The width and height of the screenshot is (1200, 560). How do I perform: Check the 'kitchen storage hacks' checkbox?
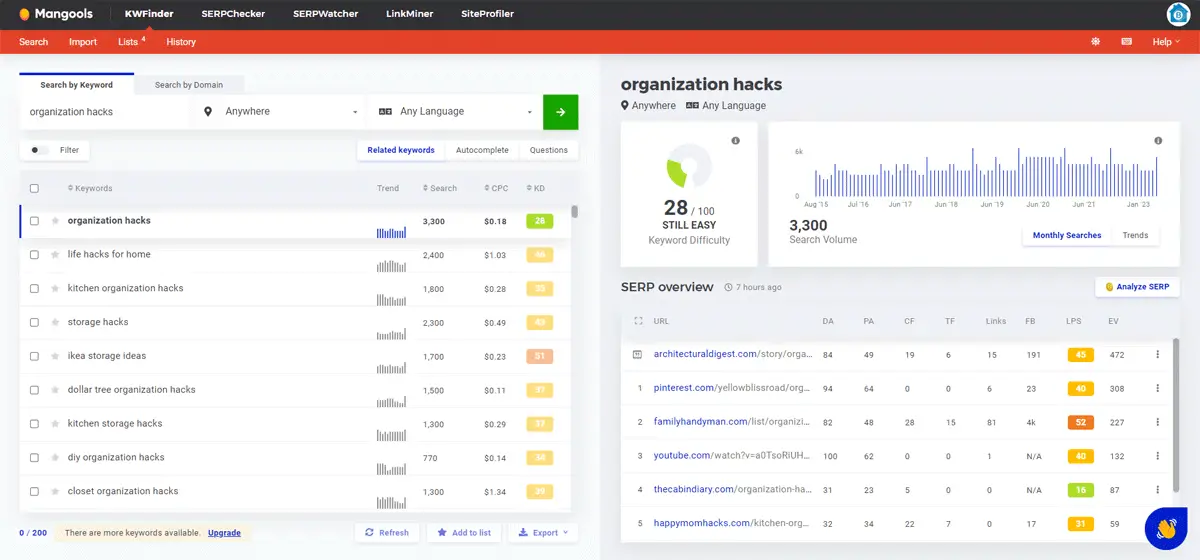pyautogui.click(x=34, y=424)
